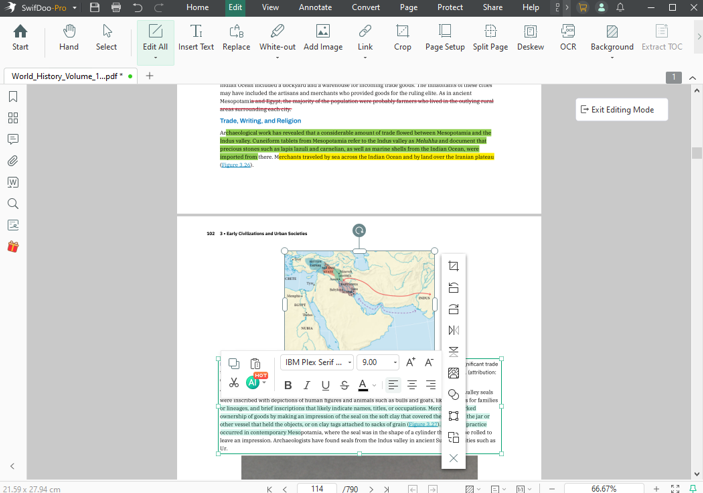703x493 pixels.
Task: Toggle Strikethrough formatting
Action: click(344, 385)
